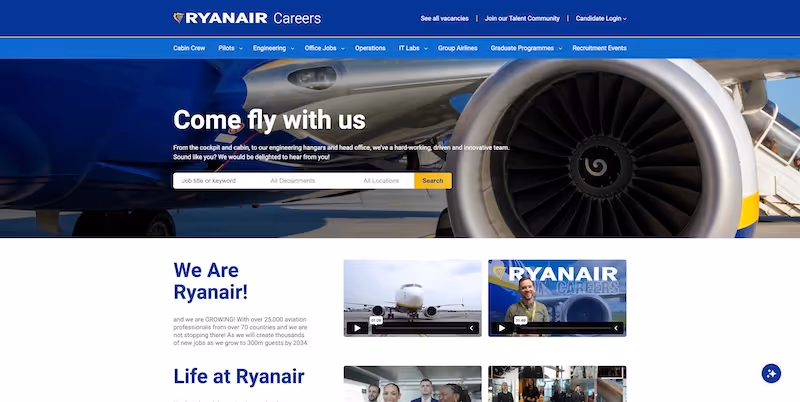The image size is (800, 402).
Task: Click the airplane video's collapse-controls chevron
Action: click(472, 328)
